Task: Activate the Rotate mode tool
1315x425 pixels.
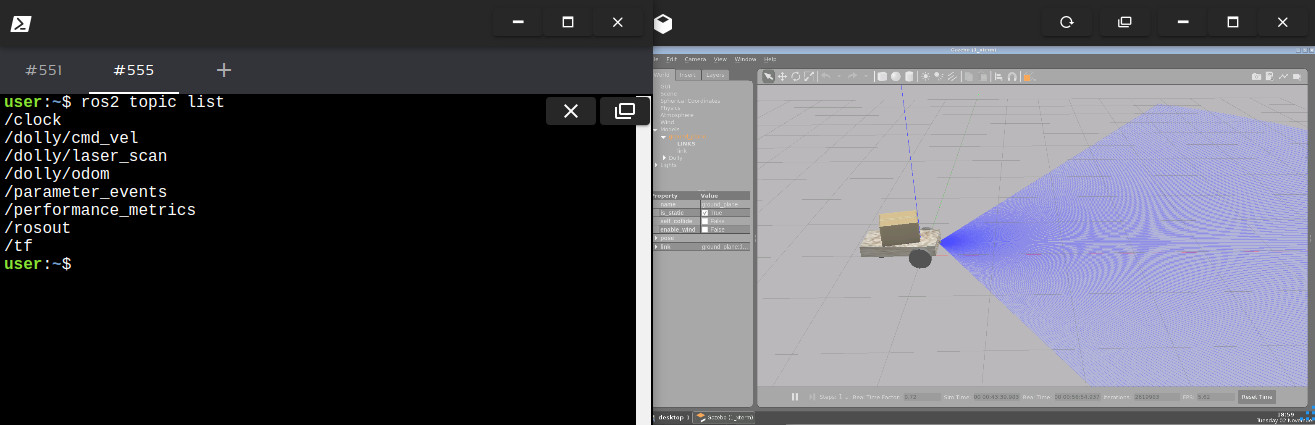Action: [x=795, y=77]
